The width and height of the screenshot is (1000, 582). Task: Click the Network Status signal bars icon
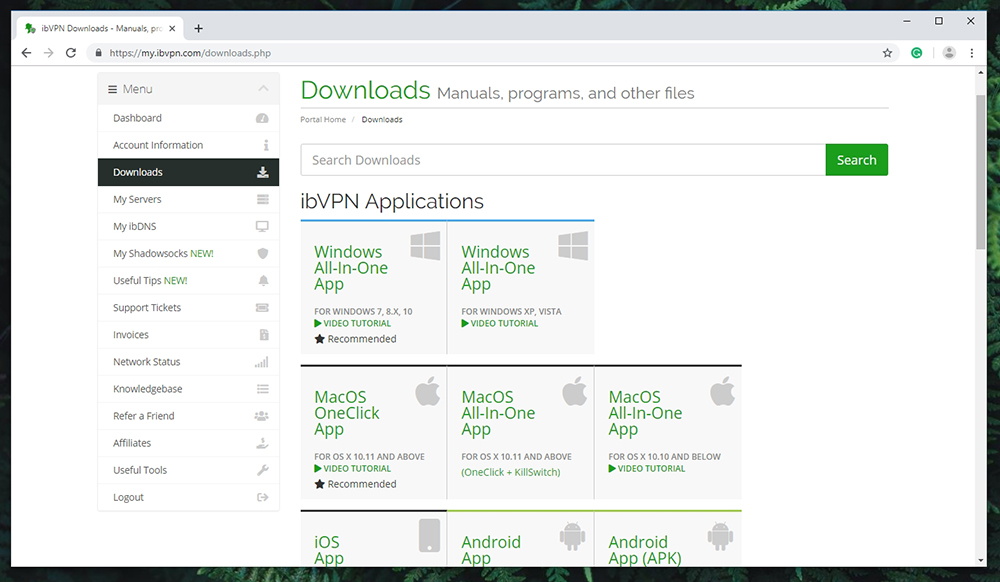tap(261, 362)
